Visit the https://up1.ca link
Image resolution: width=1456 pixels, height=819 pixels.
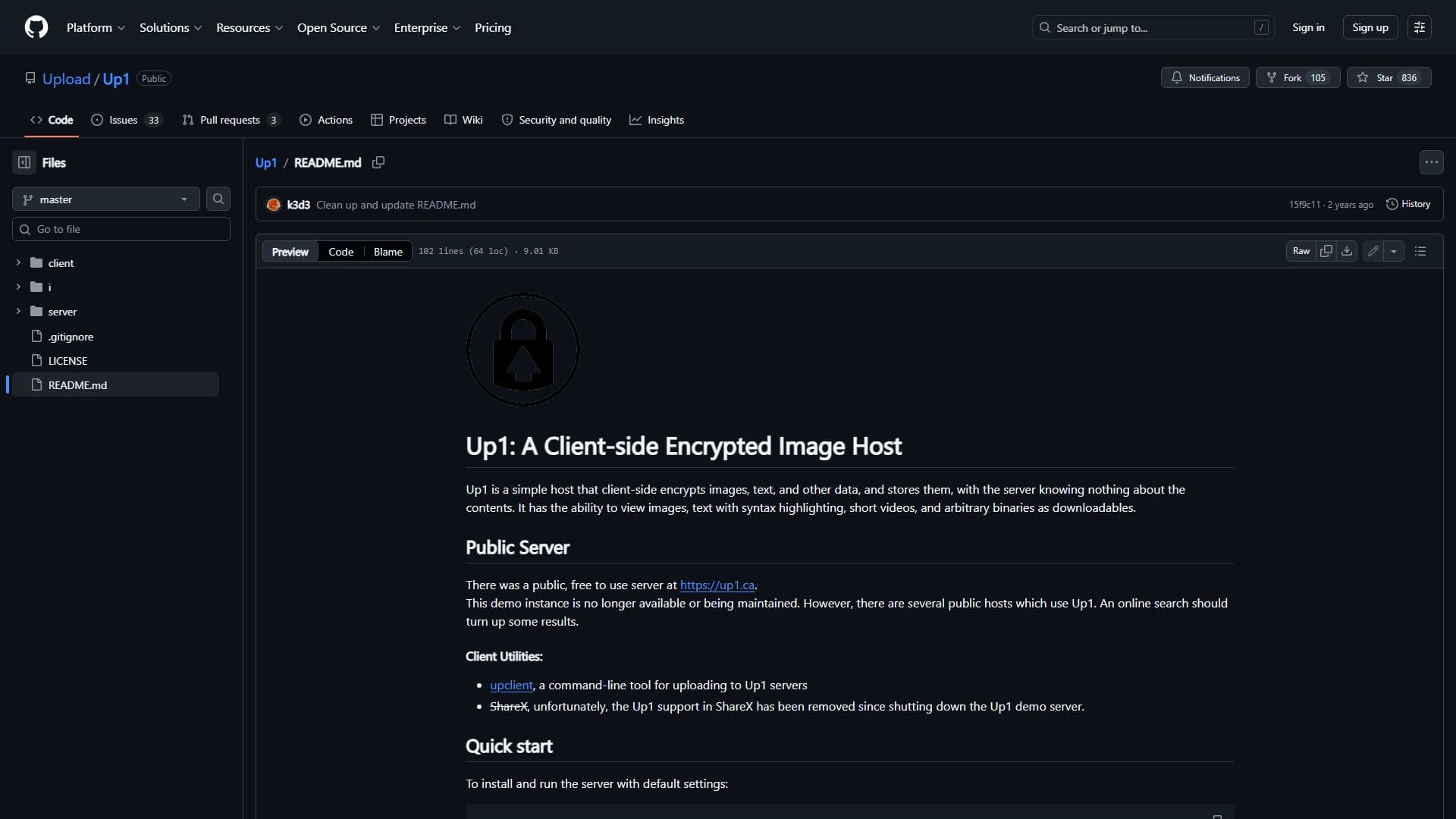coord(717,585)
